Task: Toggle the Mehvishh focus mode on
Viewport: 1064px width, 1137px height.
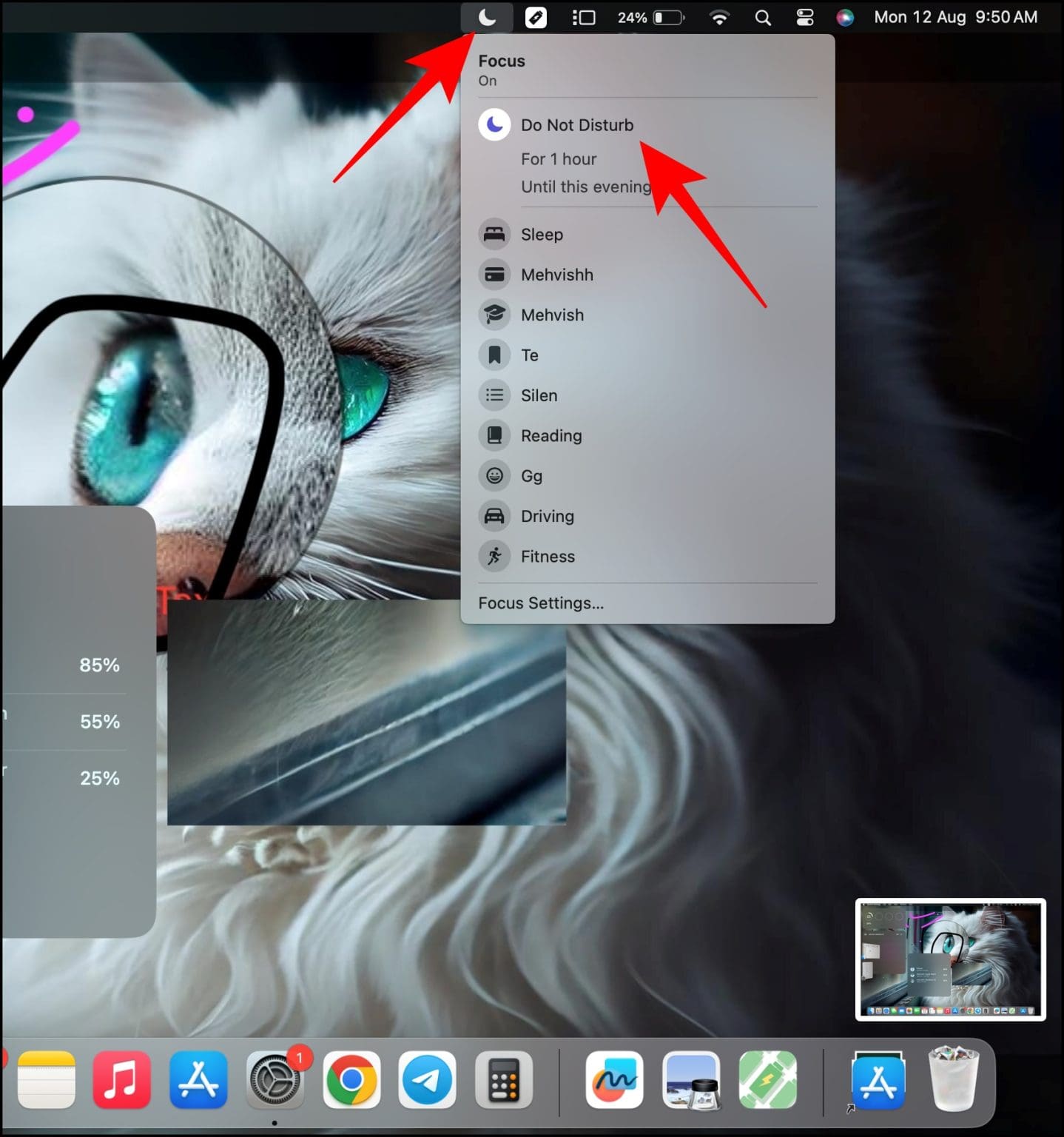Action: [556, 275]
